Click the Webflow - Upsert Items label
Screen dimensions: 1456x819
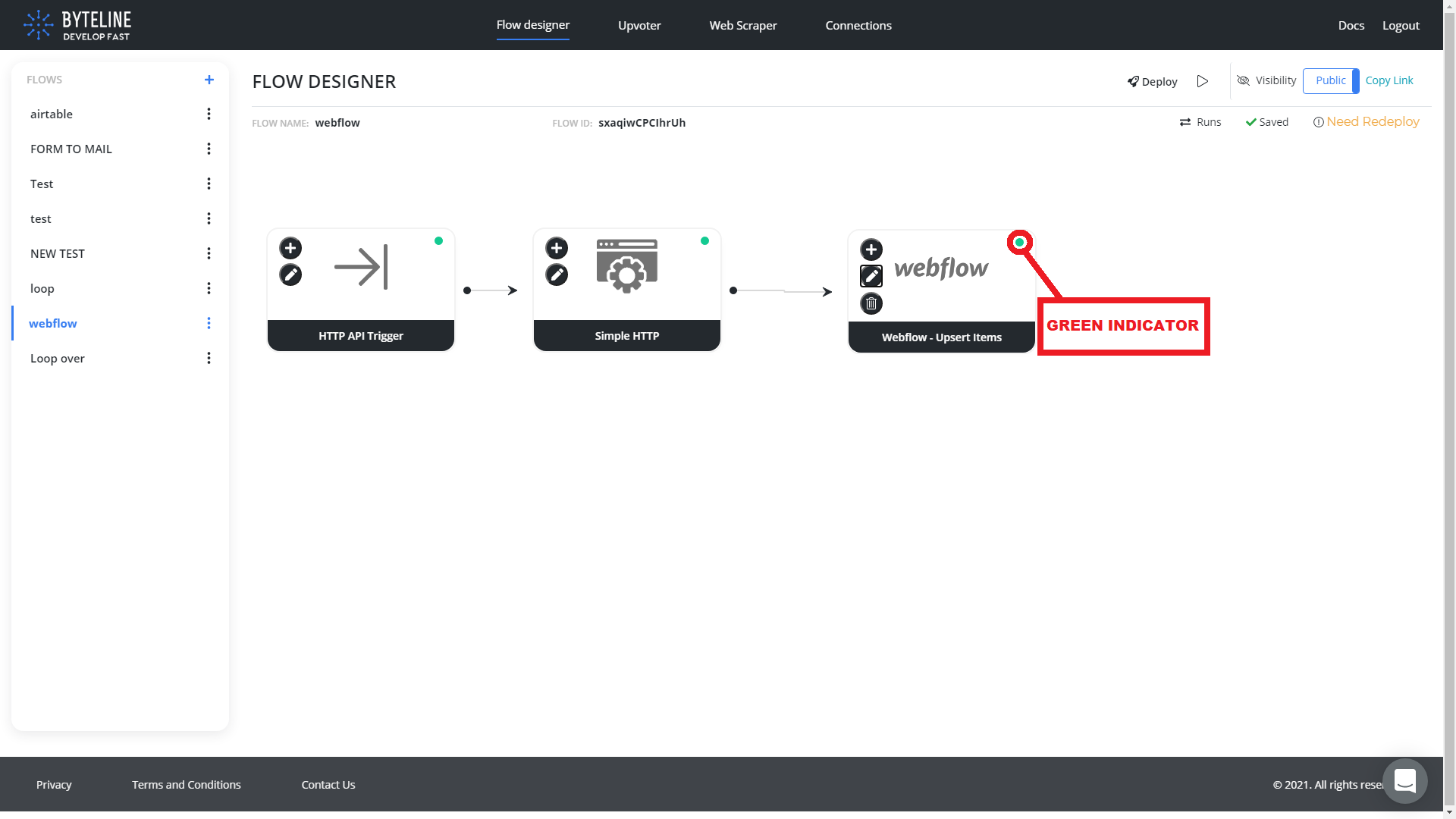point(942,337)
